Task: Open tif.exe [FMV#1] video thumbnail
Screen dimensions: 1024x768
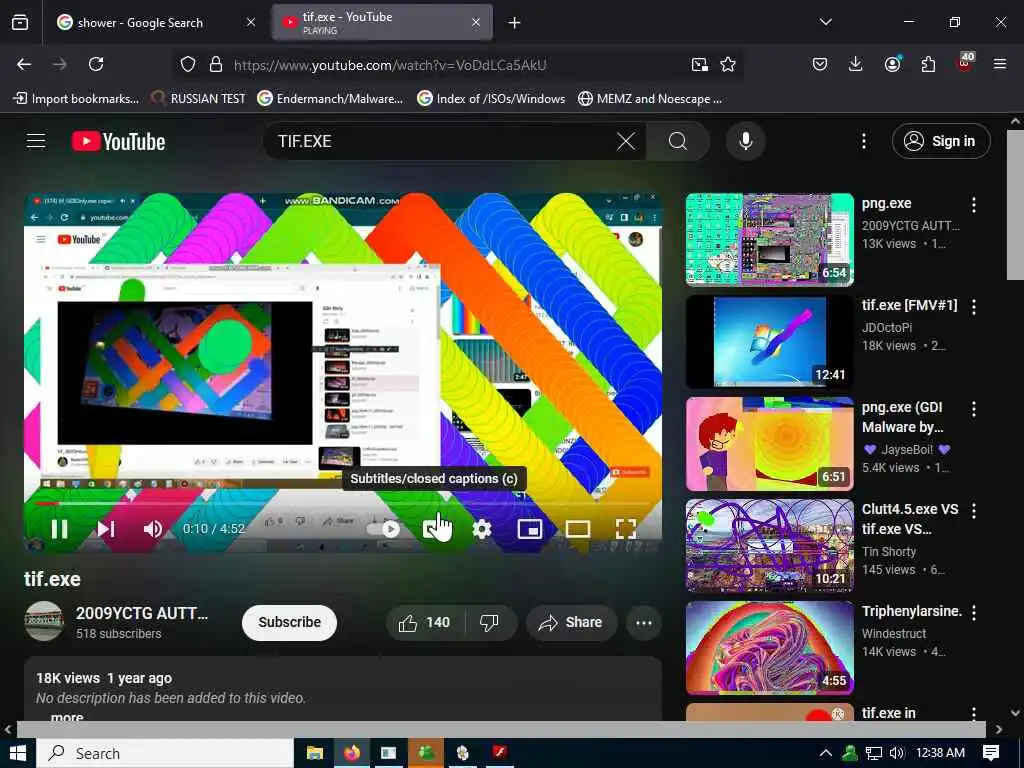Action: pyautogui.click(x=770, y=342)
